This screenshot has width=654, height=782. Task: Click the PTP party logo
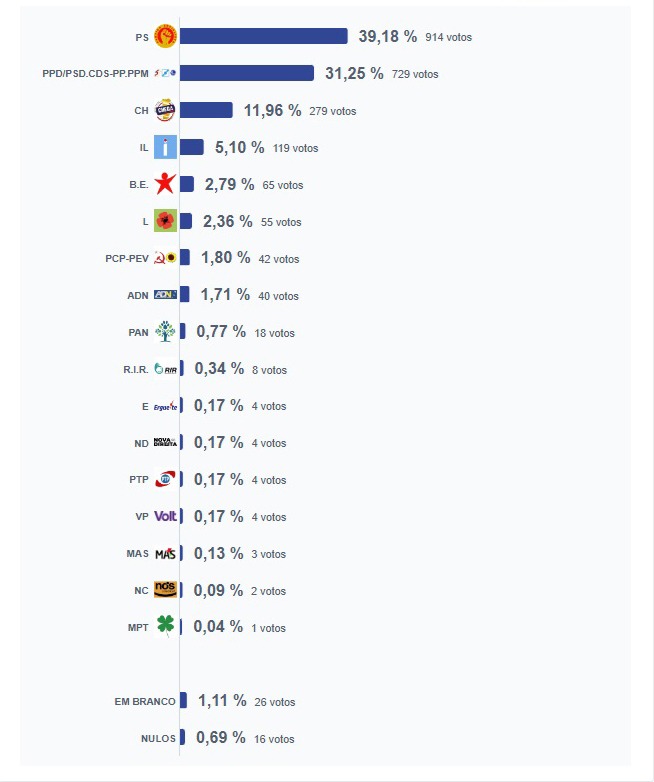(165, 479)
